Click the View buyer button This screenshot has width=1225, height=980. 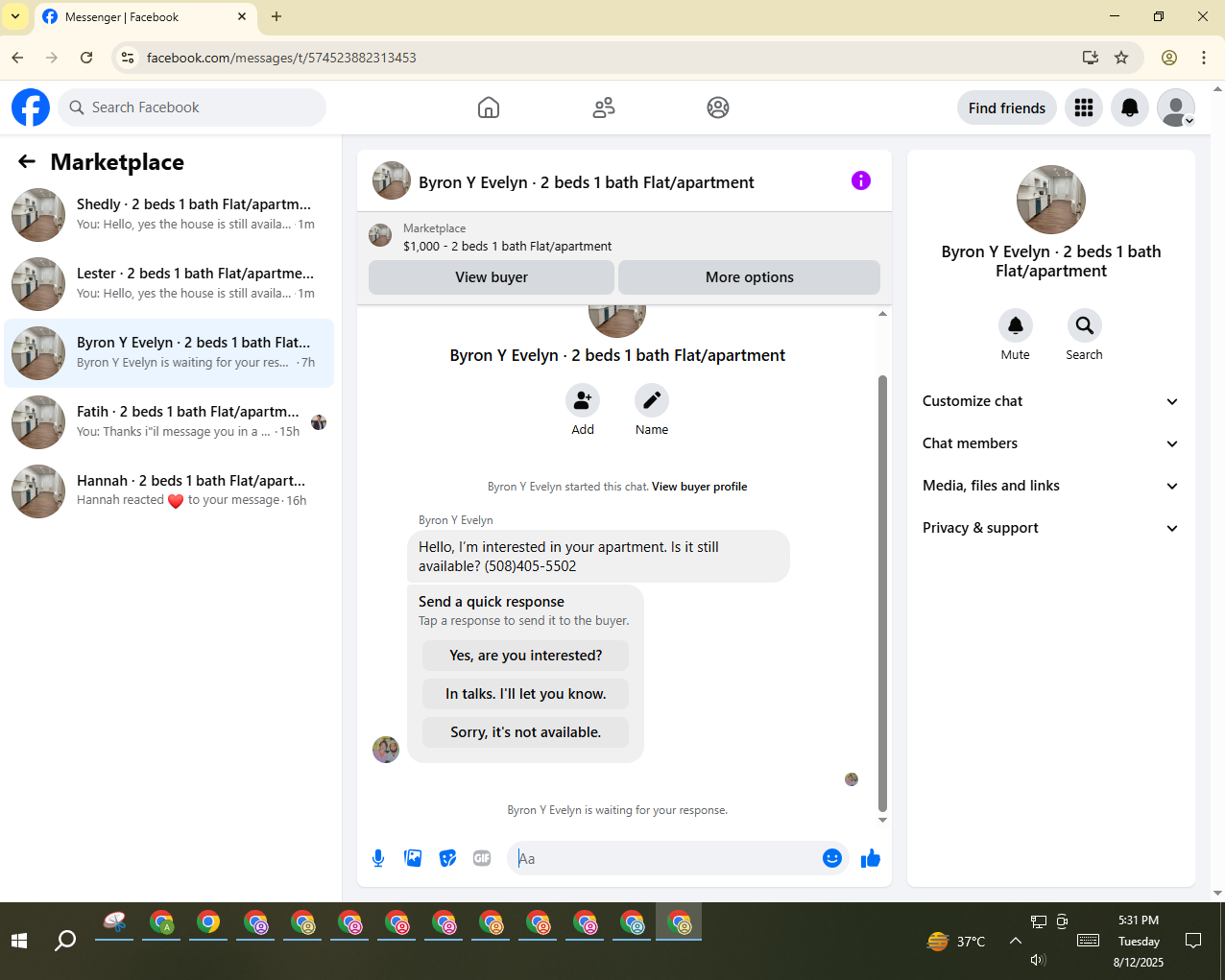point(492,277)
